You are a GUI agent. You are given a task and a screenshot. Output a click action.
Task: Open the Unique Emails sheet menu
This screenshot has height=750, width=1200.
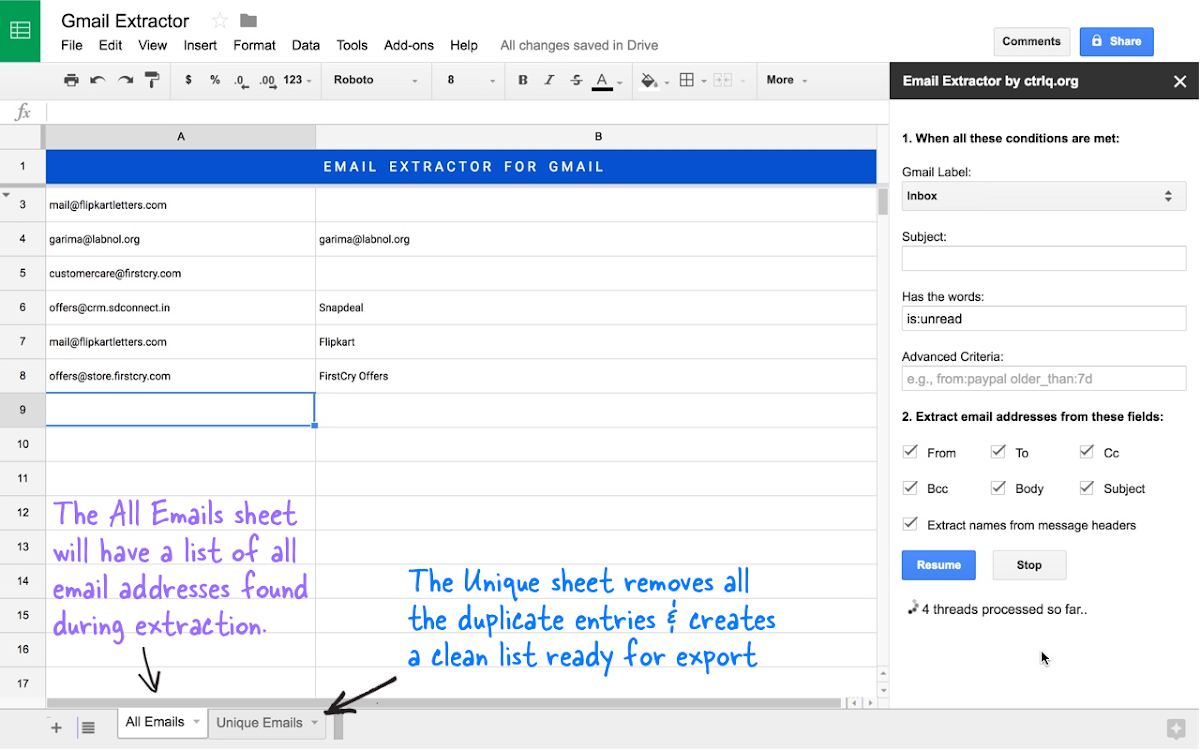(316, 722)
